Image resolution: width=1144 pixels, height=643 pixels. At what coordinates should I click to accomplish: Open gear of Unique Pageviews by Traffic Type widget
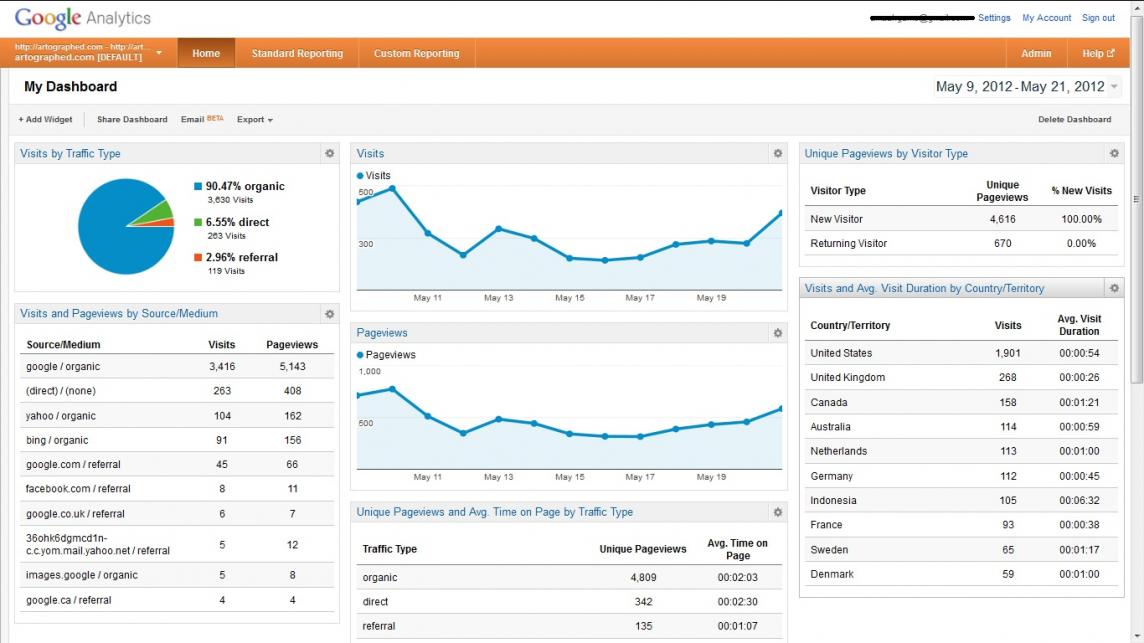point(778,512)
